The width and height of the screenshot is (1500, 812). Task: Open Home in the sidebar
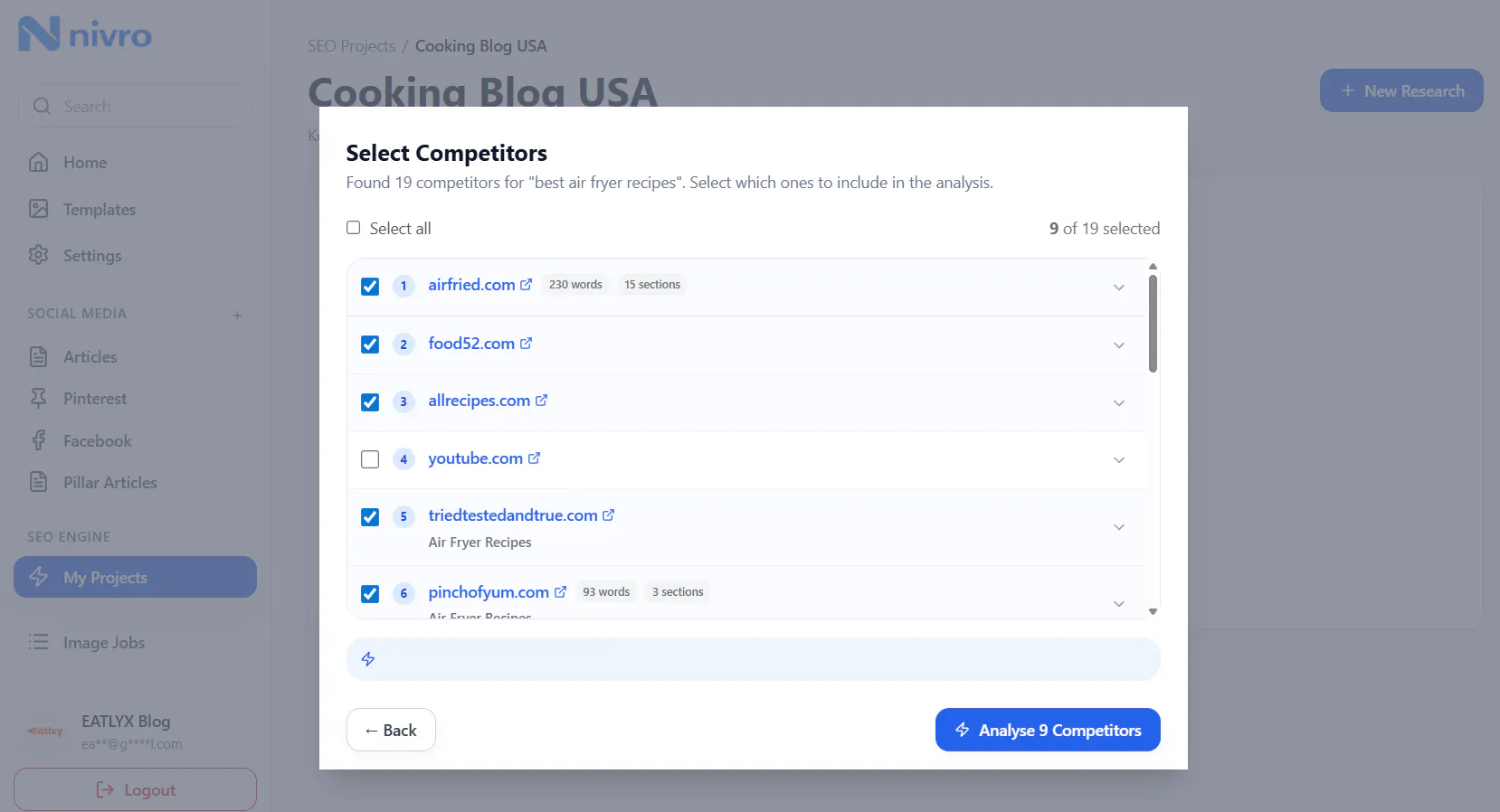tap(135, 163)
